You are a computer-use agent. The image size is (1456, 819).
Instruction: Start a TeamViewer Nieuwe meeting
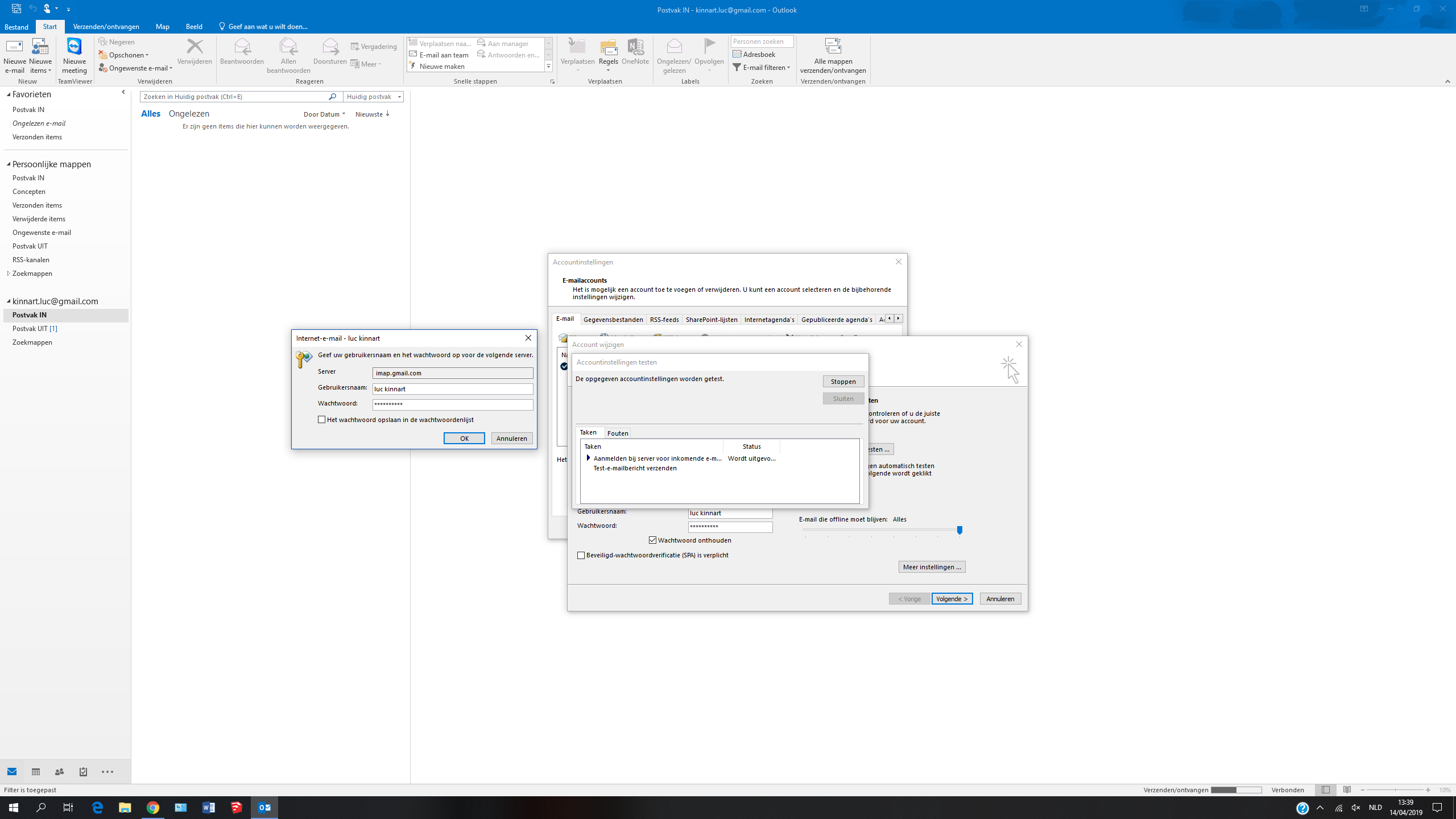pos(75,56)
